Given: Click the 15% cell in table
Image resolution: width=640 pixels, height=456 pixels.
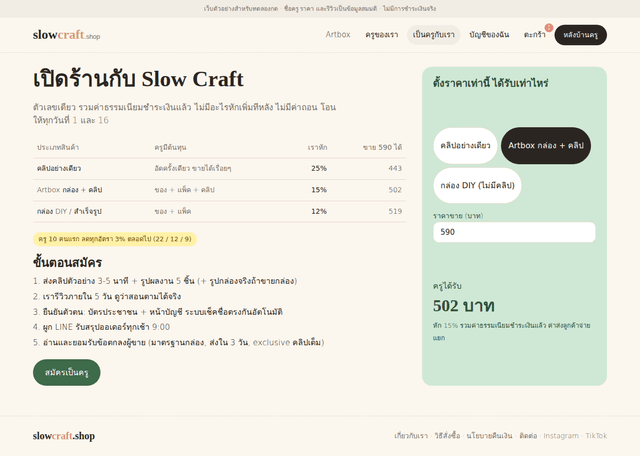Looking at the screenshot, I should pos(319,190).
